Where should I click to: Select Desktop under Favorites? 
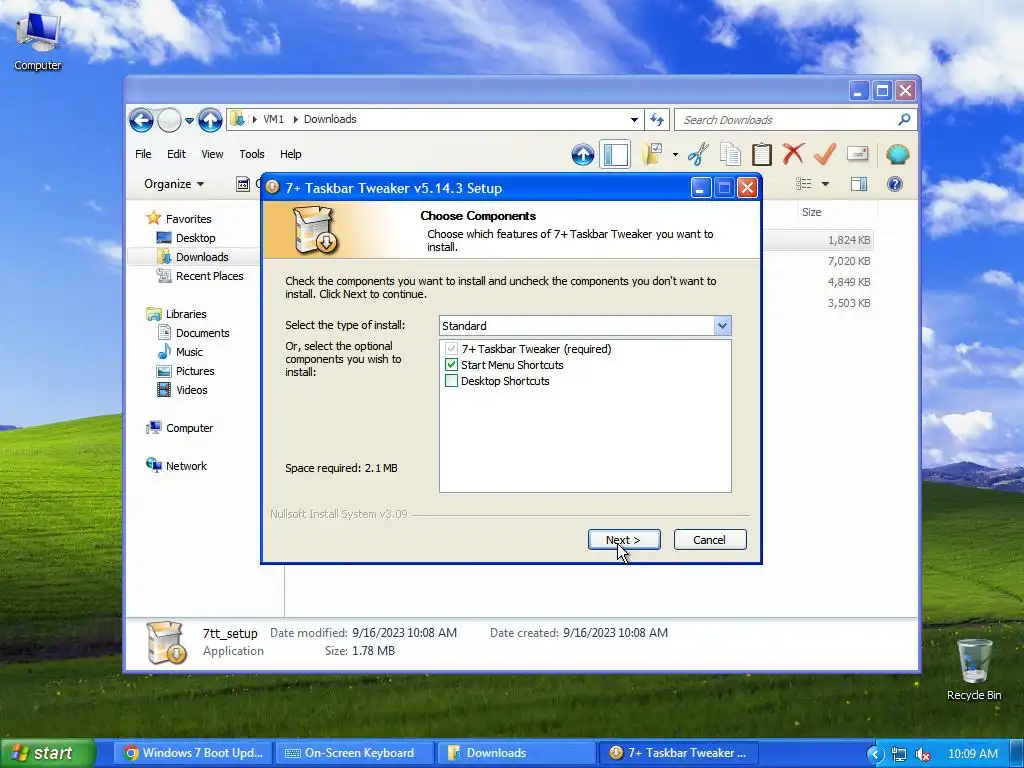pos(195,238)
